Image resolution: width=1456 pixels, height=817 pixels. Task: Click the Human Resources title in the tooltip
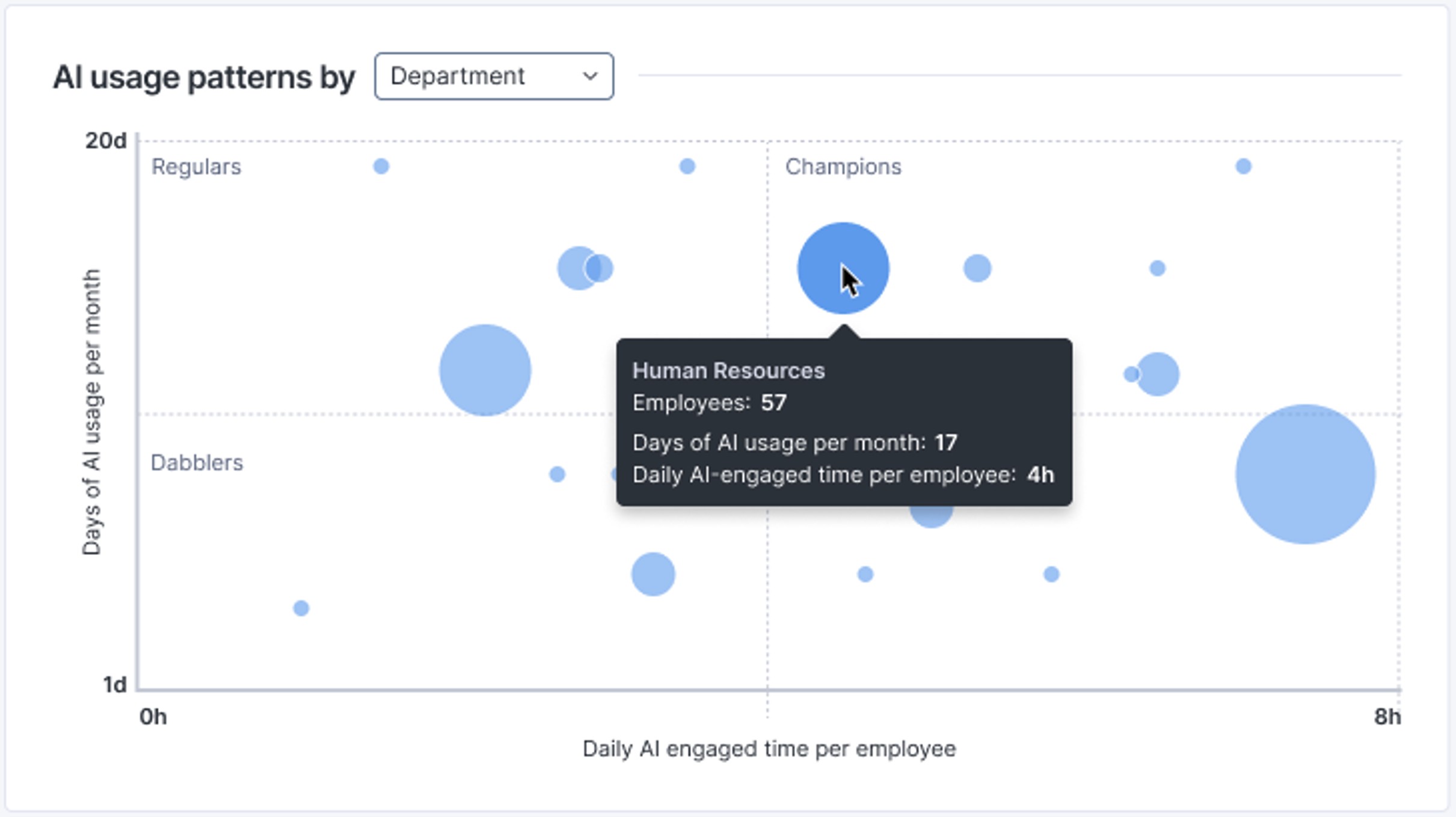pyautogui.click(x=728, y=371)
